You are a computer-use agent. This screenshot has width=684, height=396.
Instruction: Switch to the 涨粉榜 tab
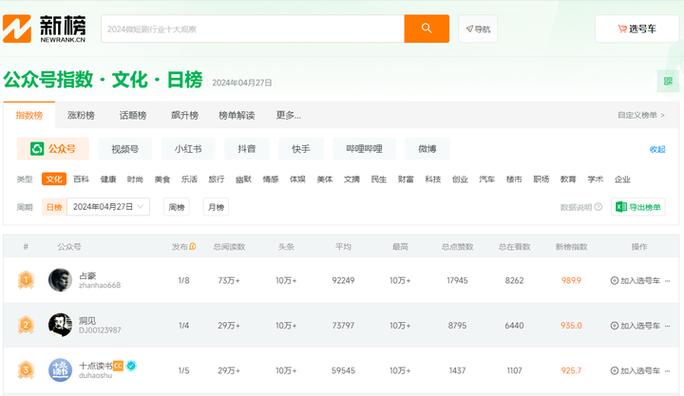click(x=81, y=115)
